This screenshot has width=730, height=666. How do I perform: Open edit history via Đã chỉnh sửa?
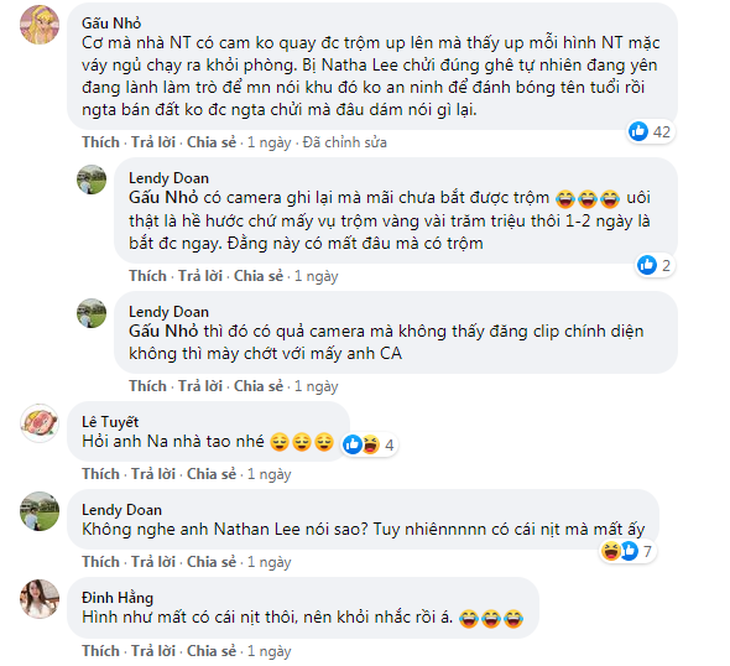(345, 142)
